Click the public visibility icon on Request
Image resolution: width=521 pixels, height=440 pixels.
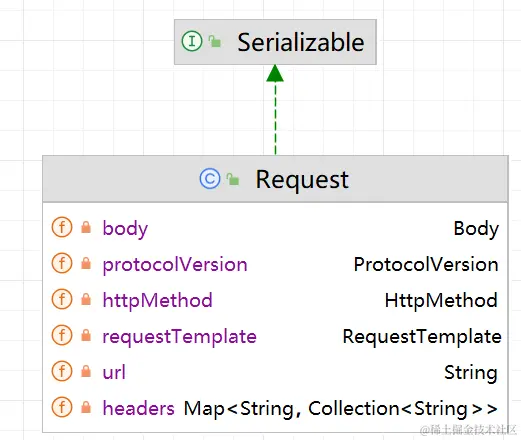click(x=233, y=179)
